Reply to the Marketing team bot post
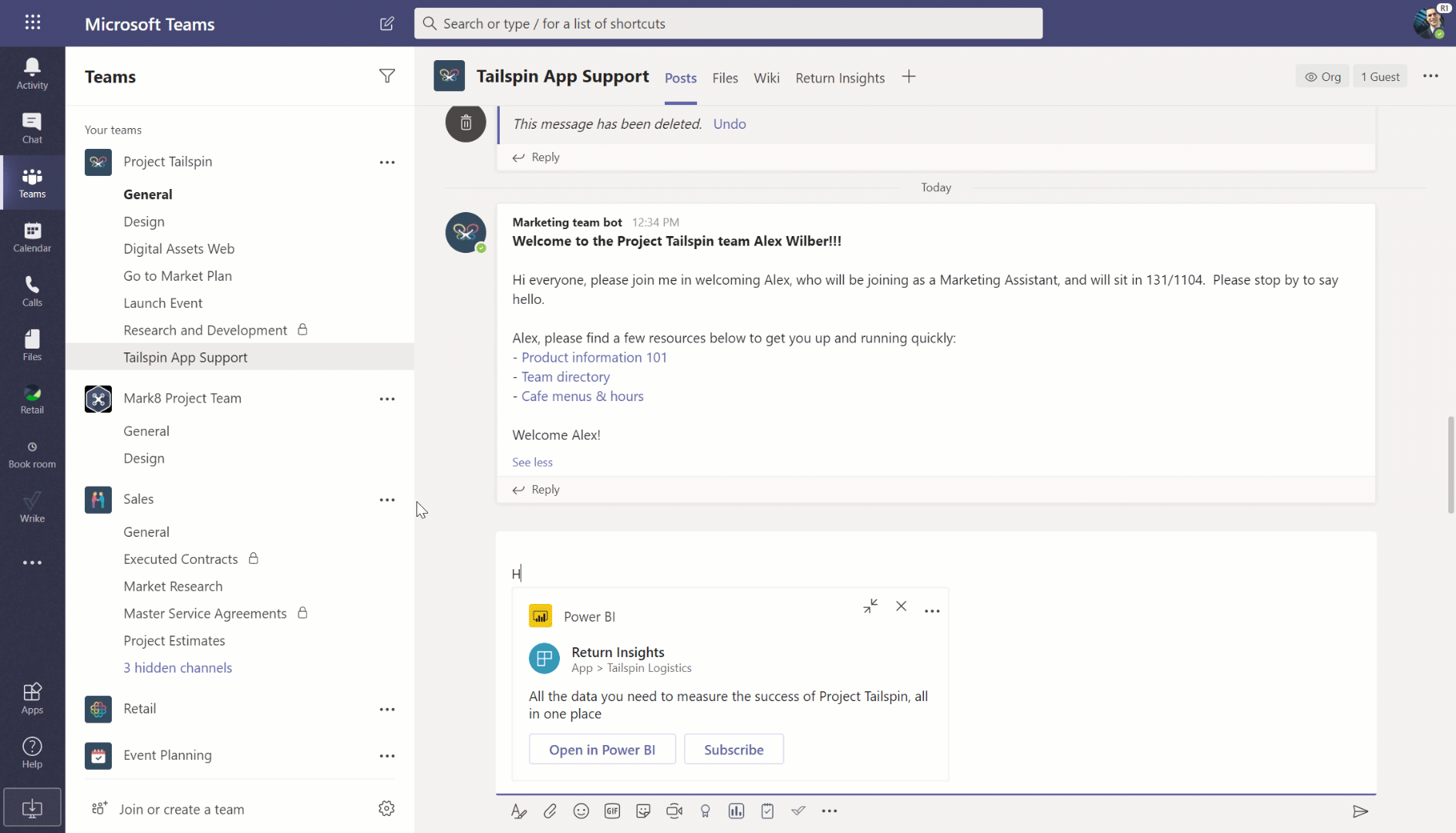 [536, 489]
